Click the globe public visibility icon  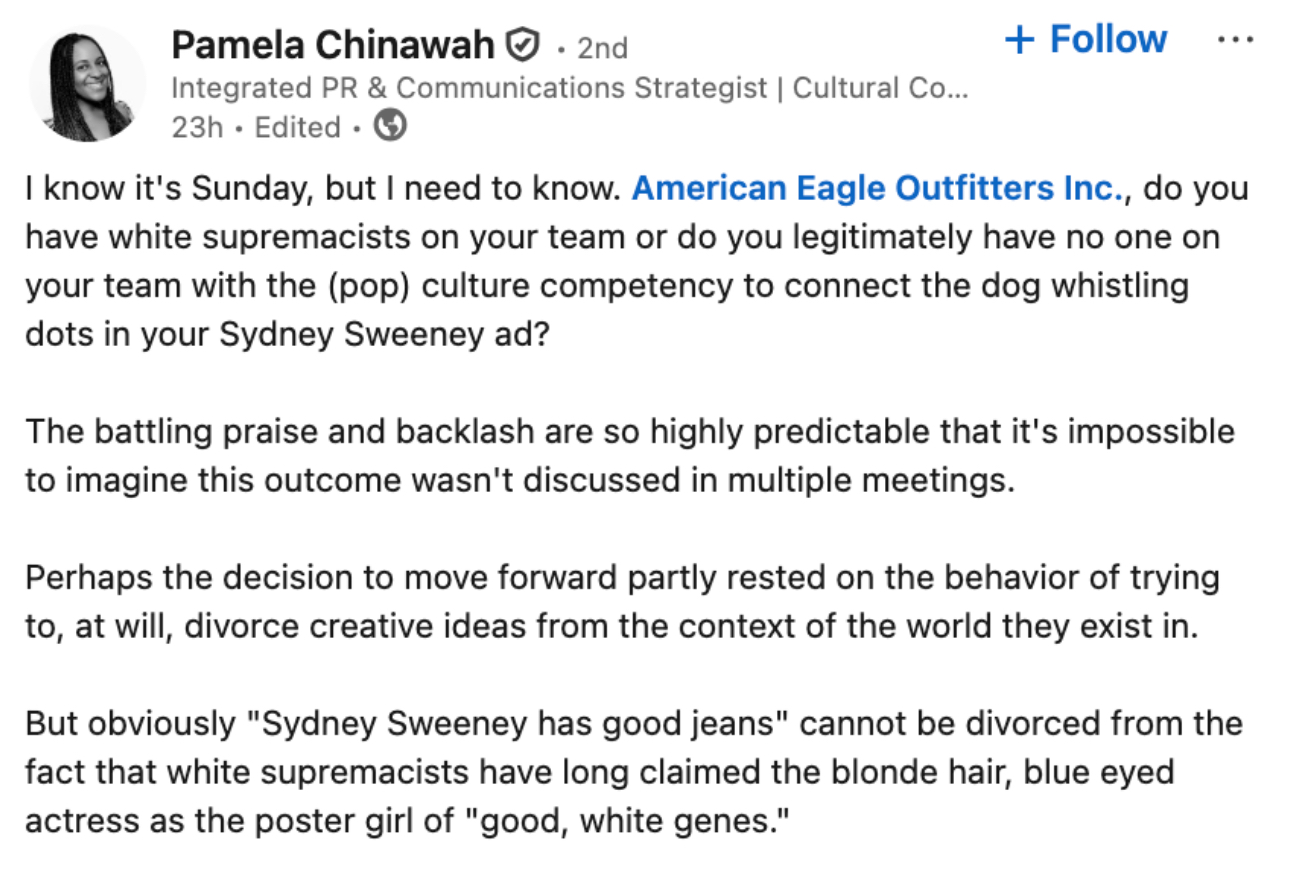coord(390,127)
